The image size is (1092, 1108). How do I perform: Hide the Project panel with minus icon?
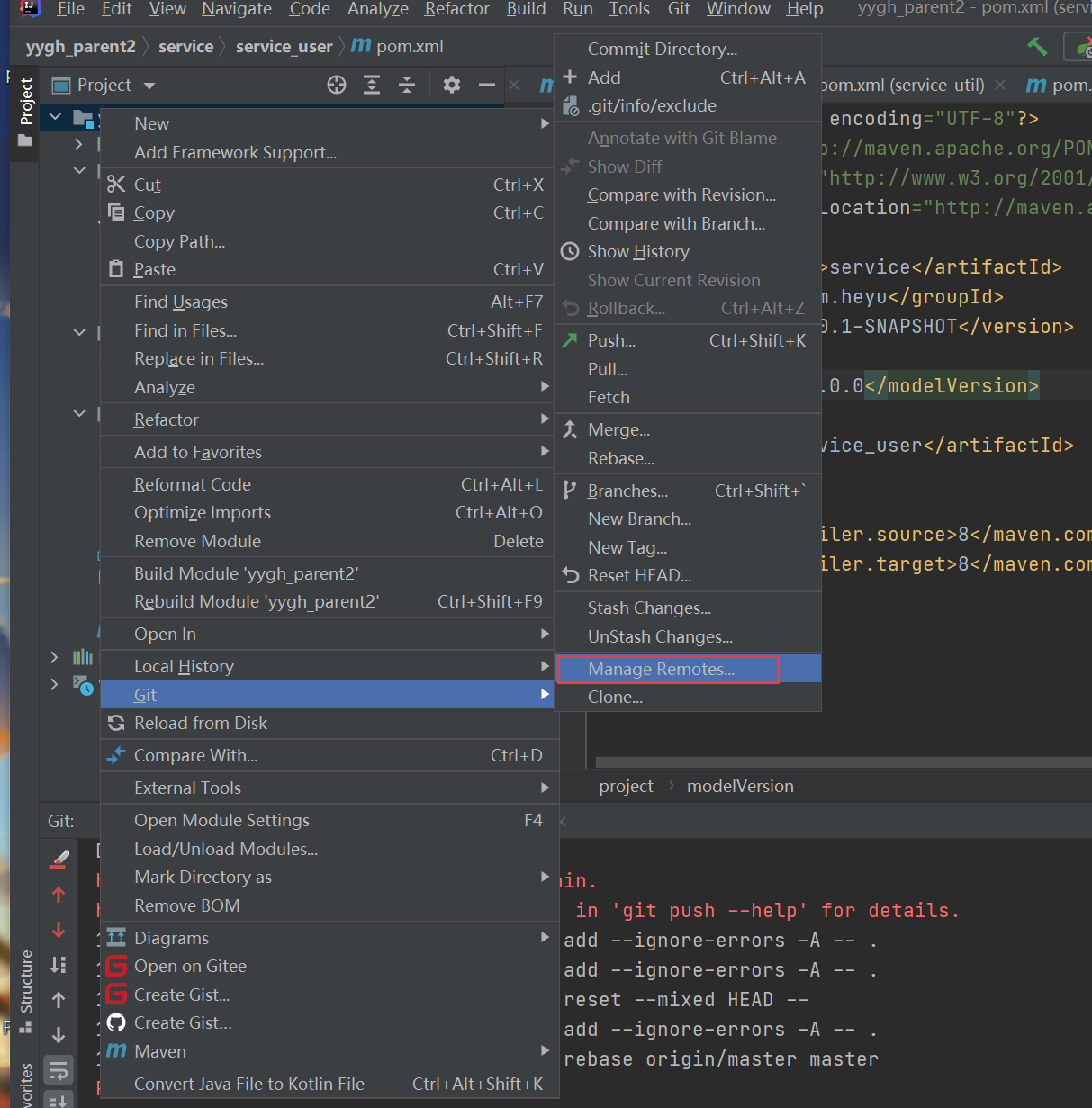coord(487,85)
